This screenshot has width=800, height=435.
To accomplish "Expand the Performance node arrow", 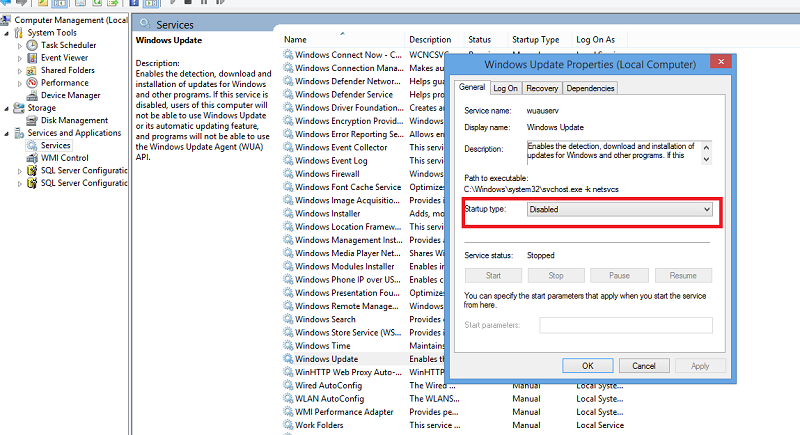I will [20, 83].
